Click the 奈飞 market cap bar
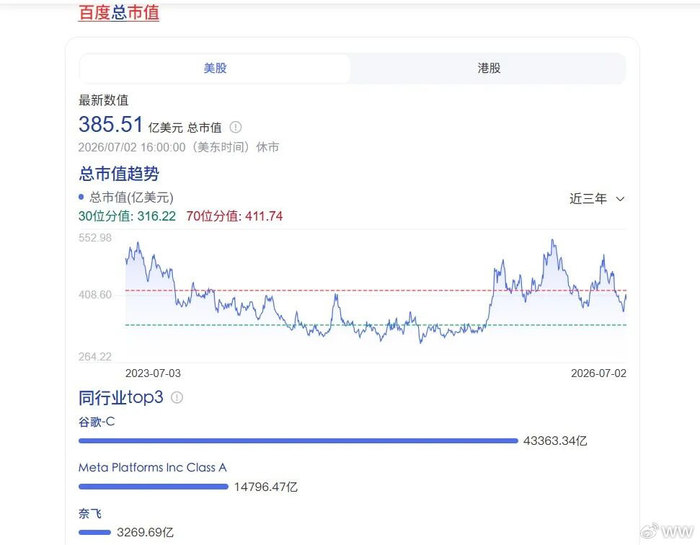Image resolution: width=700 pixels, height=545 pixels. tap(95, 532)
